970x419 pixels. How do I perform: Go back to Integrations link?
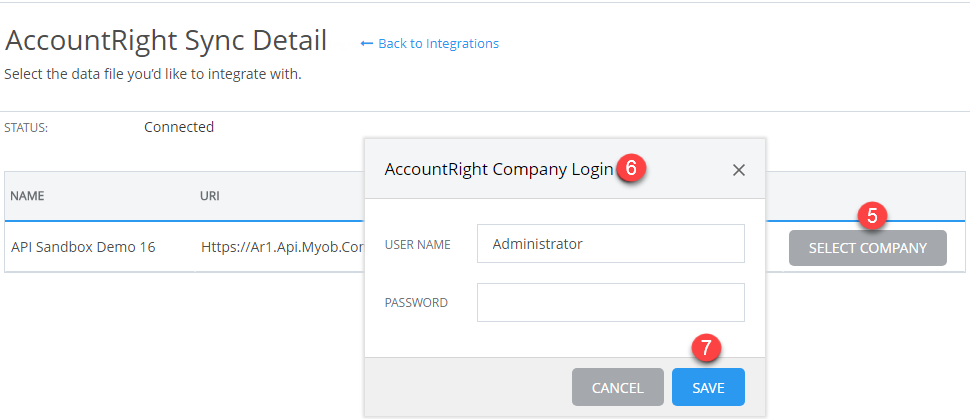[x=429, y=43]
